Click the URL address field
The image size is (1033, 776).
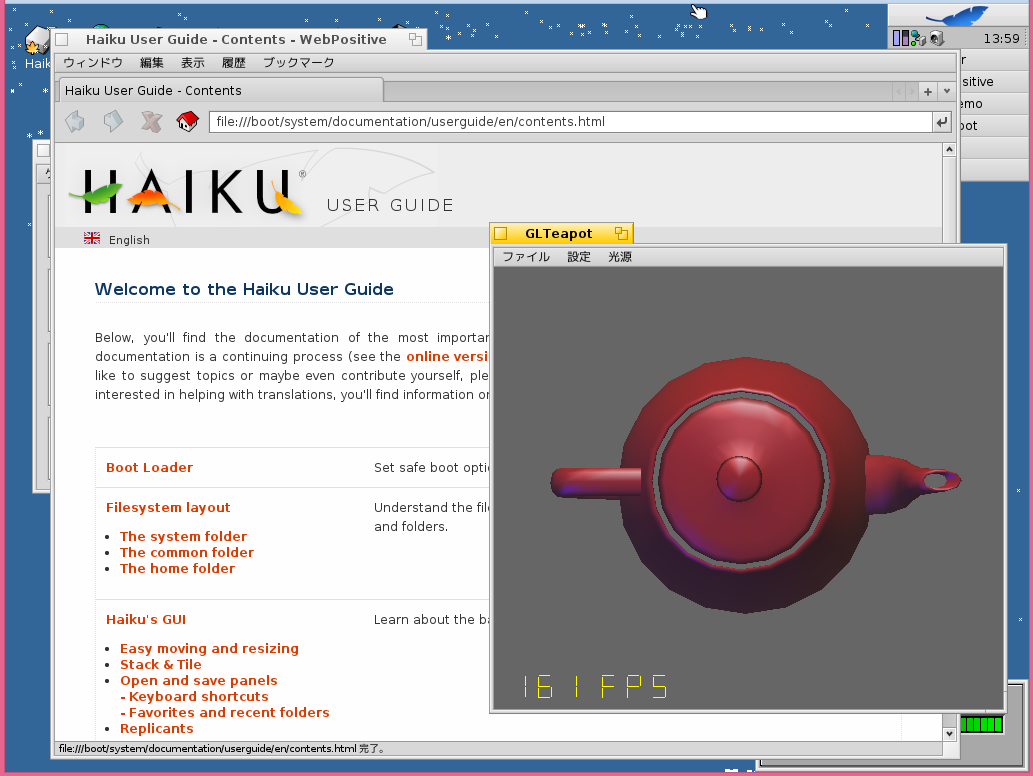pyautogui.click(x=568, y=122)
